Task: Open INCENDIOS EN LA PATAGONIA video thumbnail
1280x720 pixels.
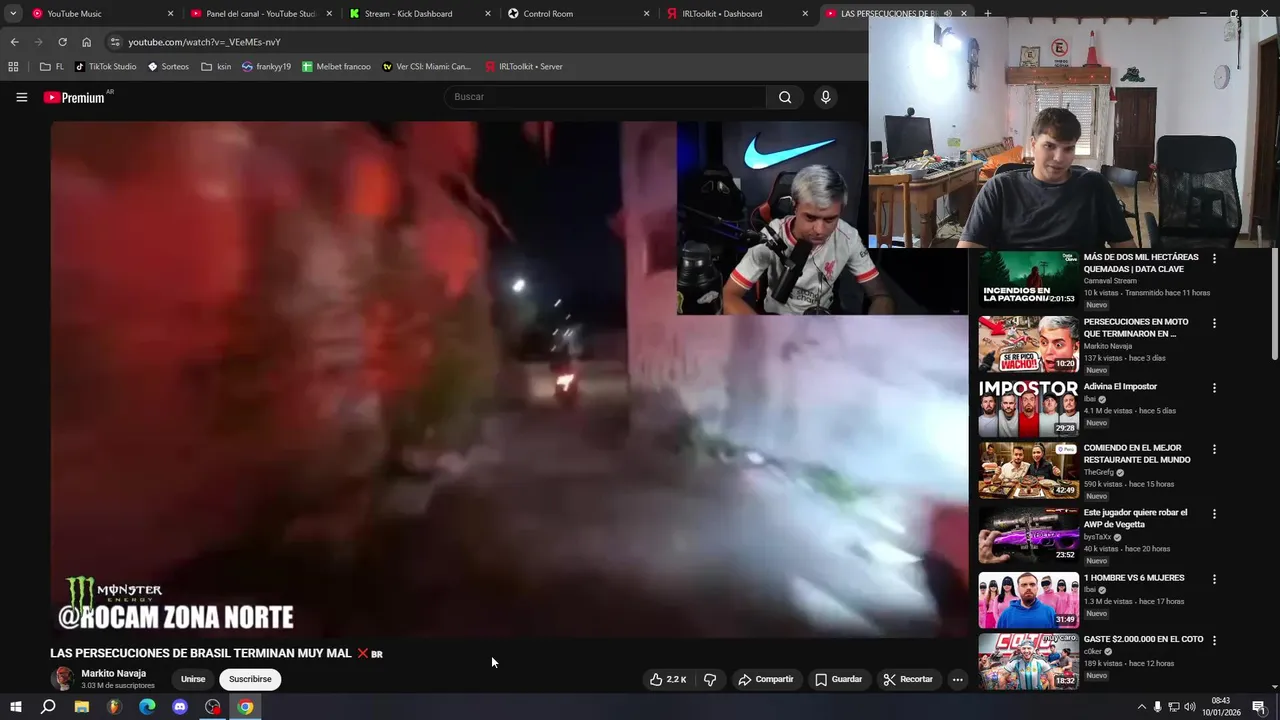Action: [1028, 278]
